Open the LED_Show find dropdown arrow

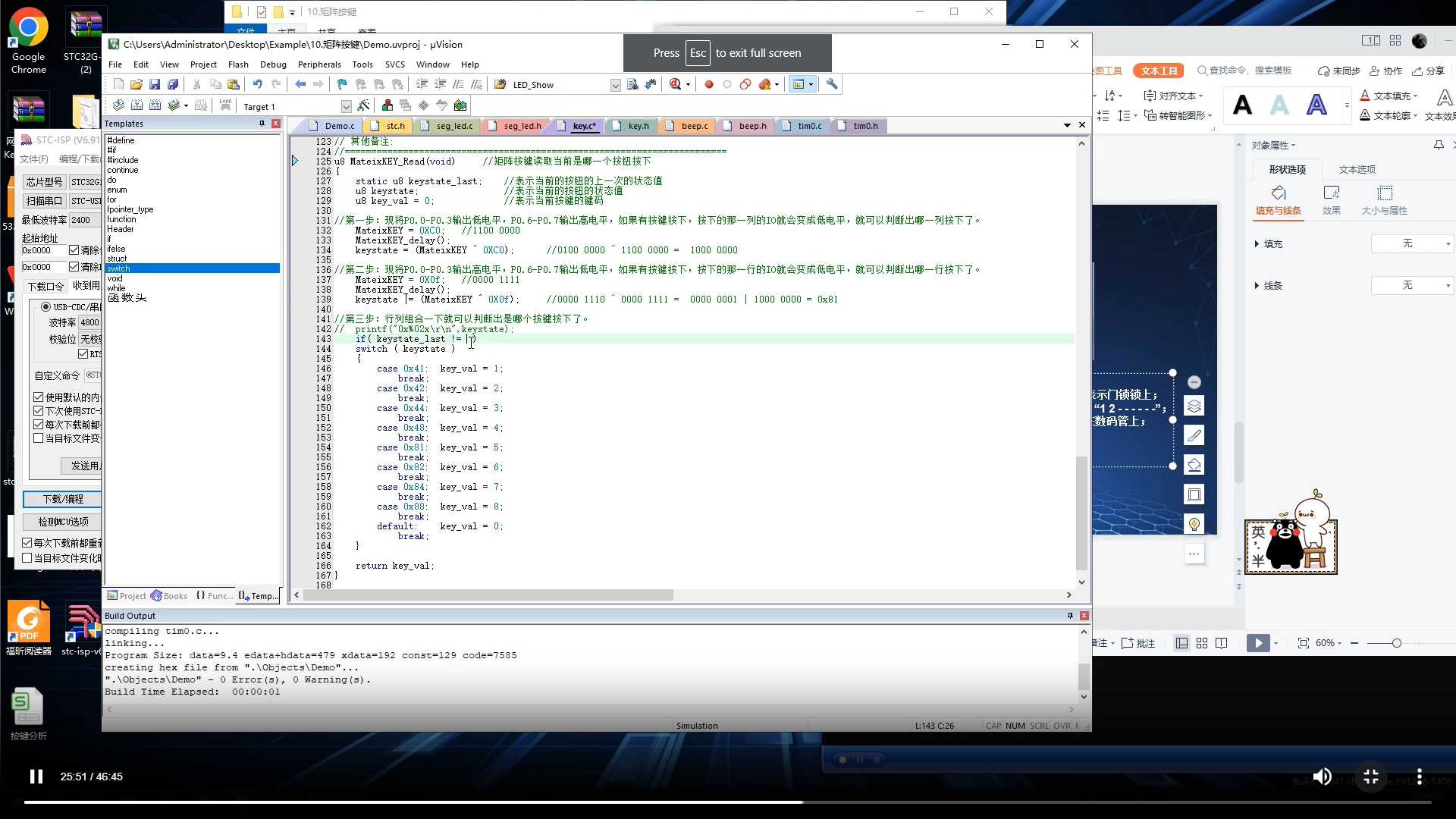615,85
